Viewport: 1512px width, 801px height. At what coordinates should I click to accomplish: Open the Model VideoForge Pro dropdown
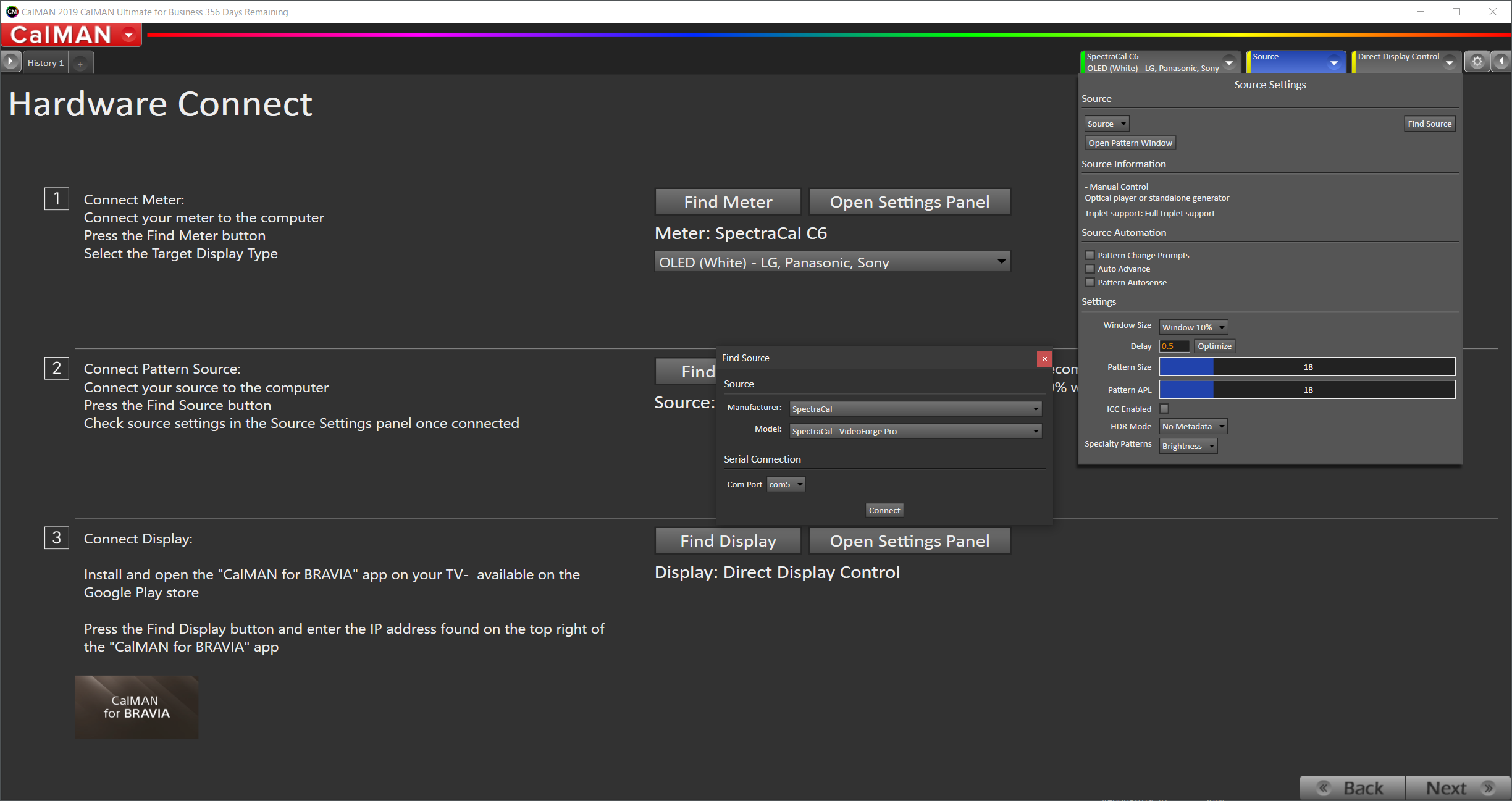pyautogui.click(x=915, y=431)
